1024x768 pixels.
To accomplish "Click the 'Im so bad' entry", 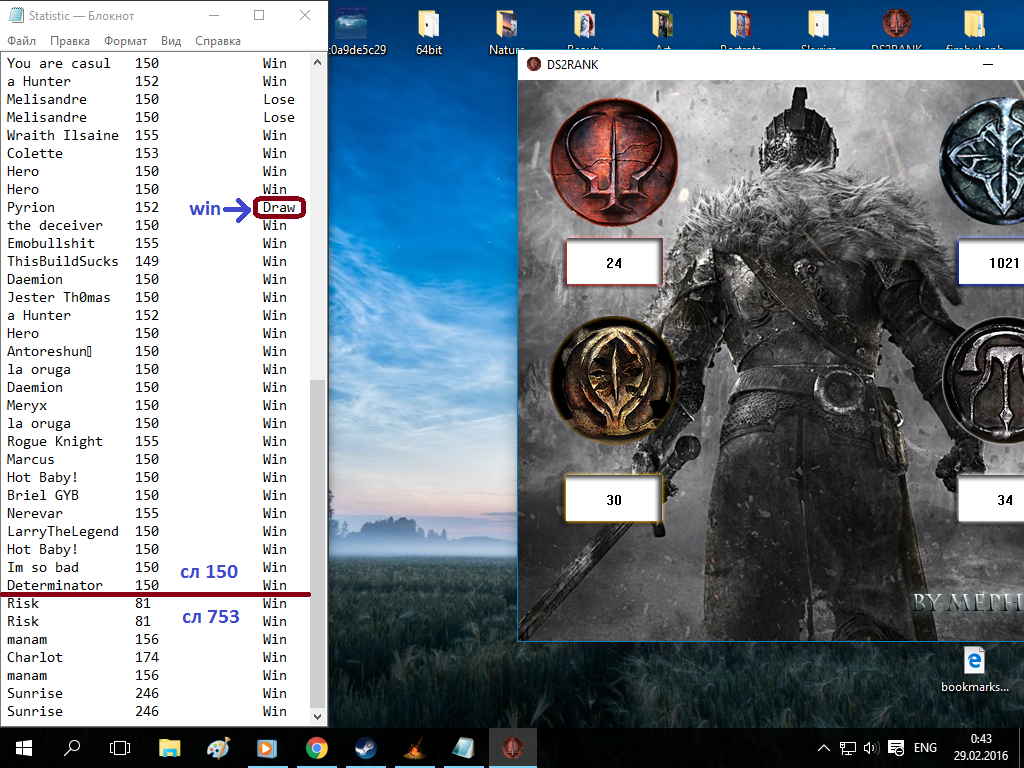I will (x=42, y=568).
